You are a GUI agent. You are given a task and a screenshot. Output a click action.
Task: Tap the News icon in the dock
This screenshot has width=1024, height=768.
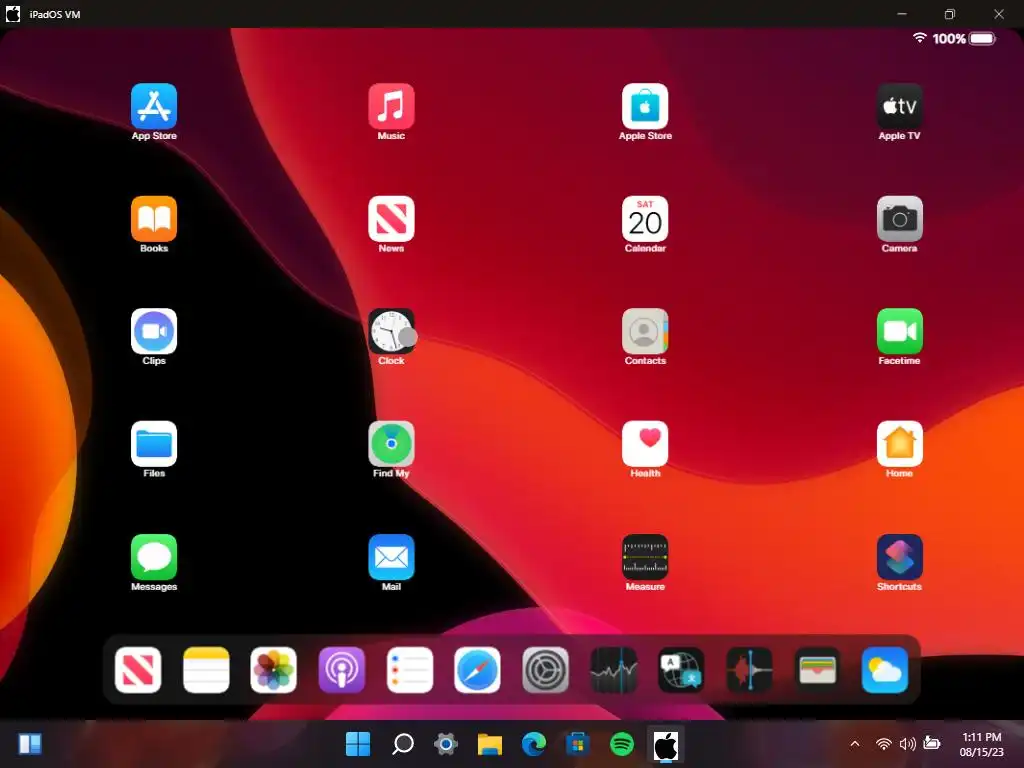[x=138, y=670]
